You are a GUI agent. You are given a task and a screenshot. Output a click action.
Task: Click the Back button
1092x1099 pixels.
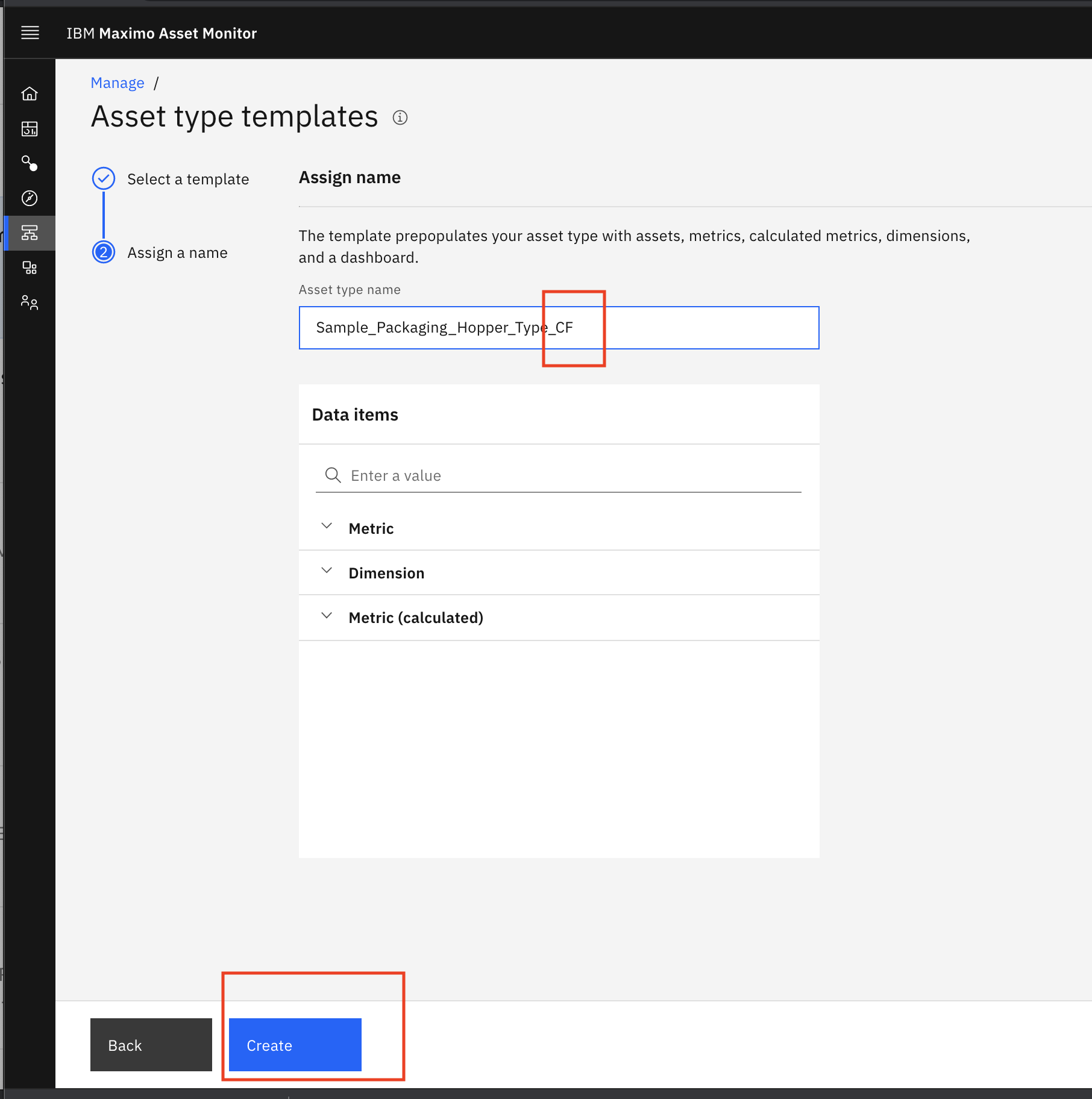pyautogui.click(x=151, y=1045)
